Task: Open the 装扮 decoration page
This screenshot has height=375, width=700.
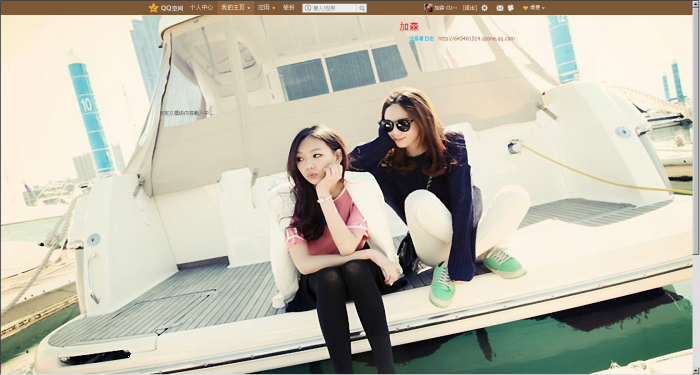Action: [x=289, y=8]
